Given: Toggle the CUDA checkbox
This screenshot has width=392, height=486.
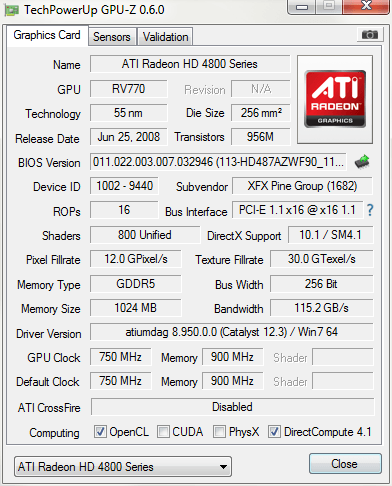Looking at the screenshot, I should pyautogui.click(x=163, y=431).
